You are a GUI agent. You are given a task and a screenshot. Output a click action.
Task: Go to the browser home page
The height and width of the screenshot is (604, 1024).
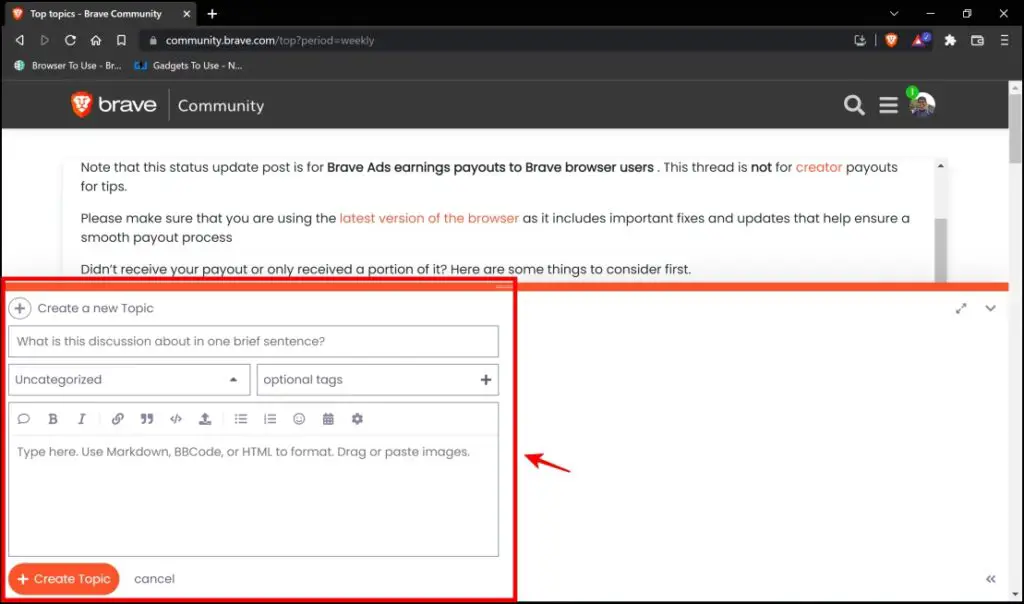[x=96, y=40]
